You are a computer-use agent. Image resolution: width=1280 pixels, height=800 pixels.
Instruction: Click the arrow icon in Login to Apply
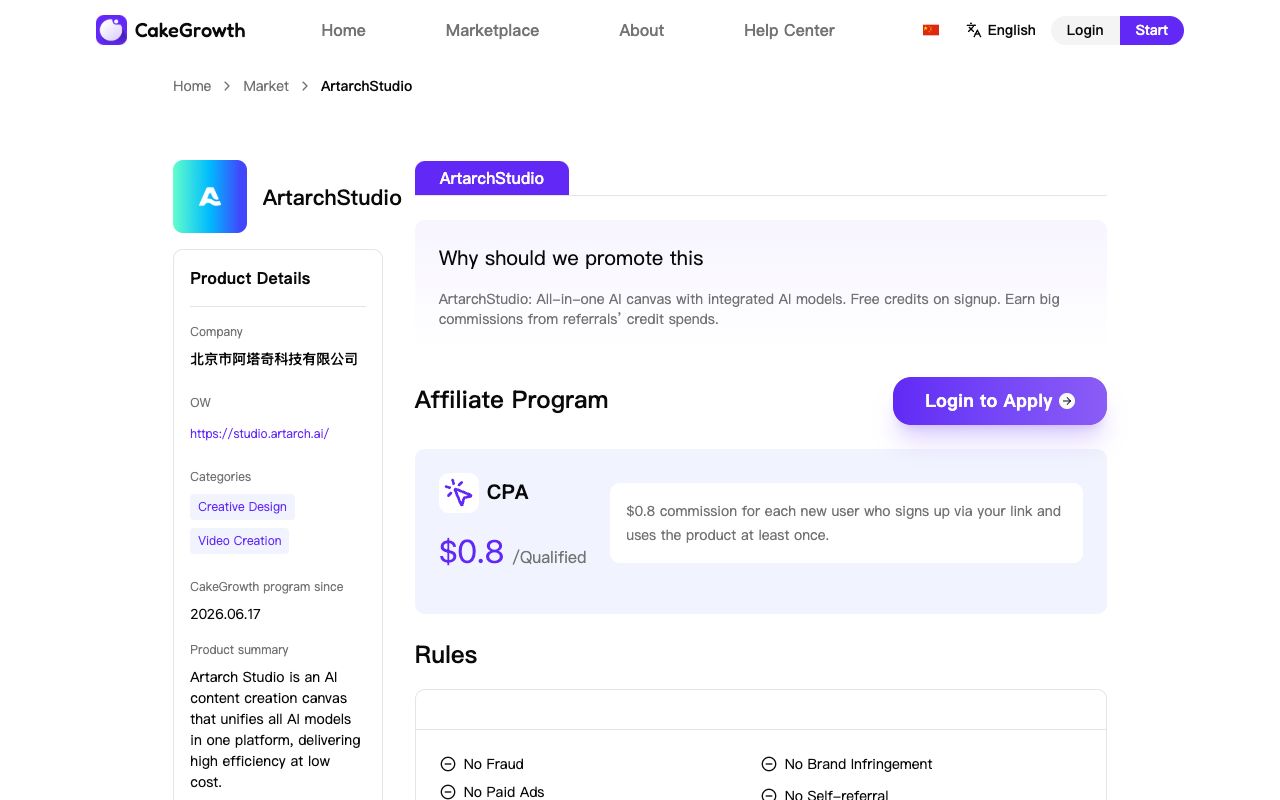(1067, 401)
